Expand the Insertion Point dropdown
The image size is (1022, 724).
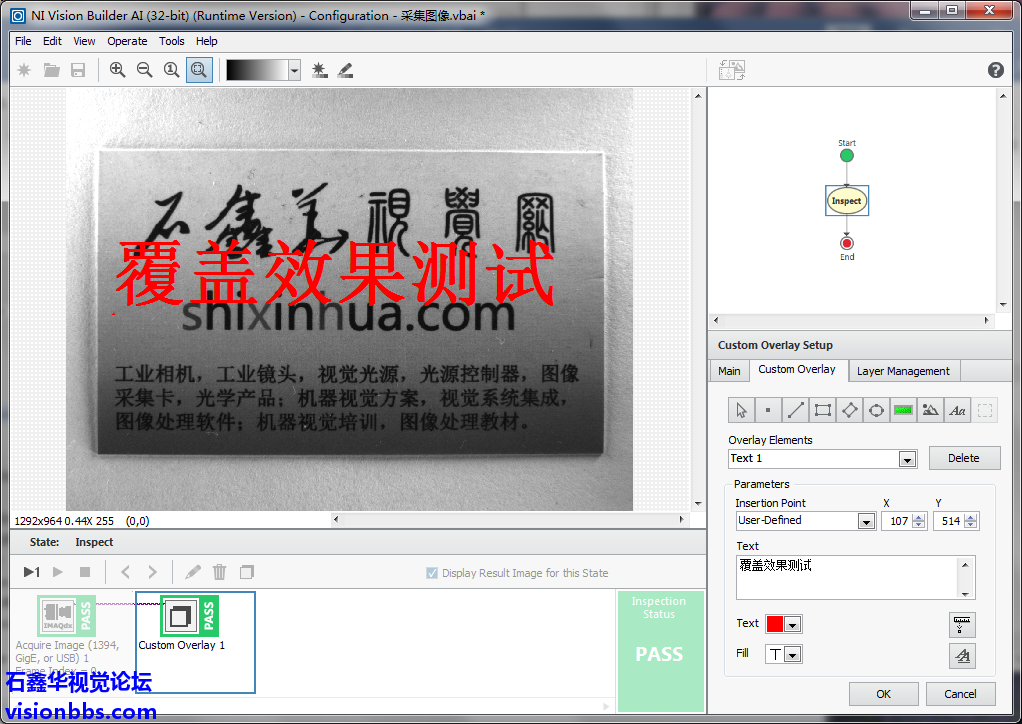click(x=866, y=521)
